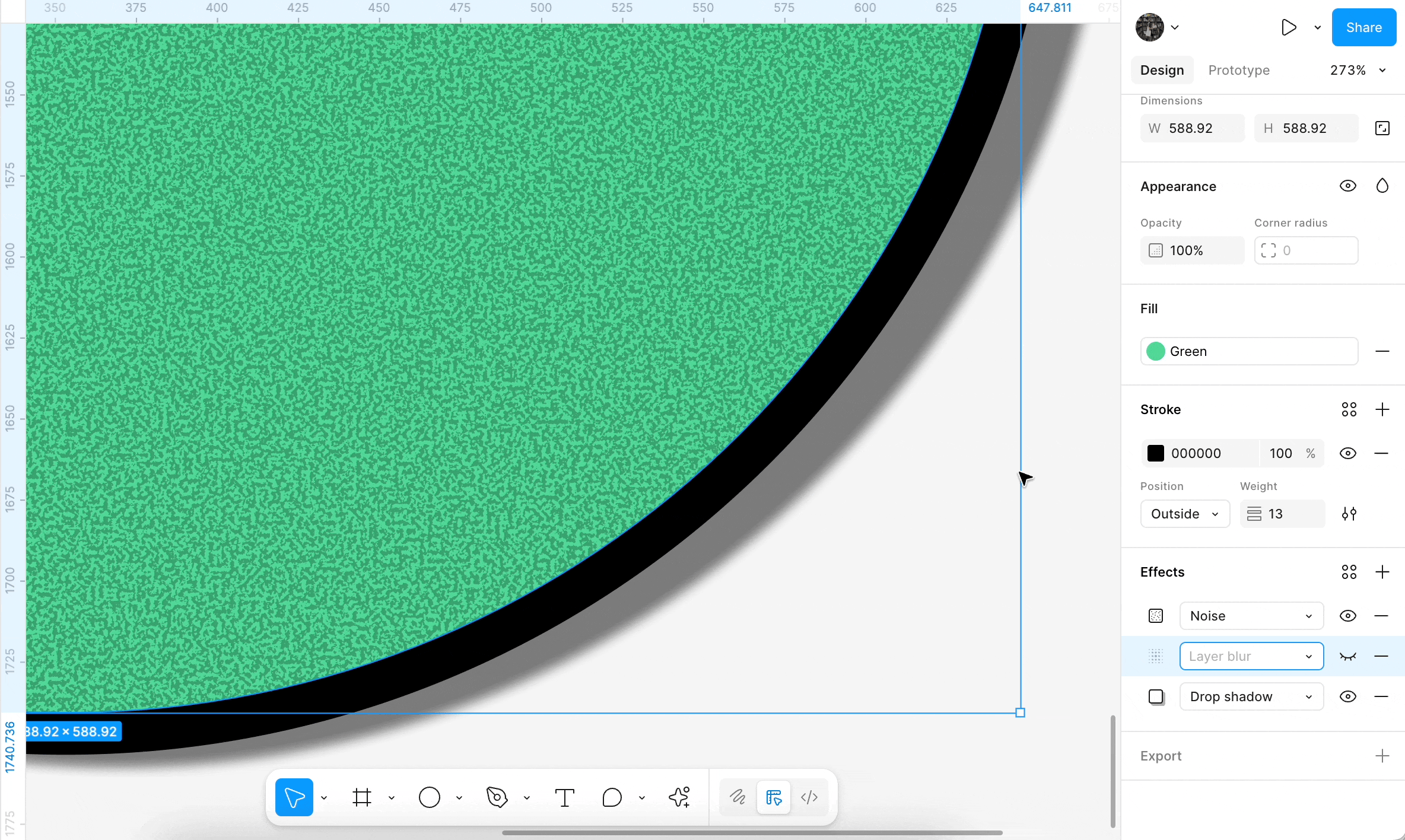Expand Move tool options chevron
The width and height of the screenshot is (1405, 840).
point(324,798)
